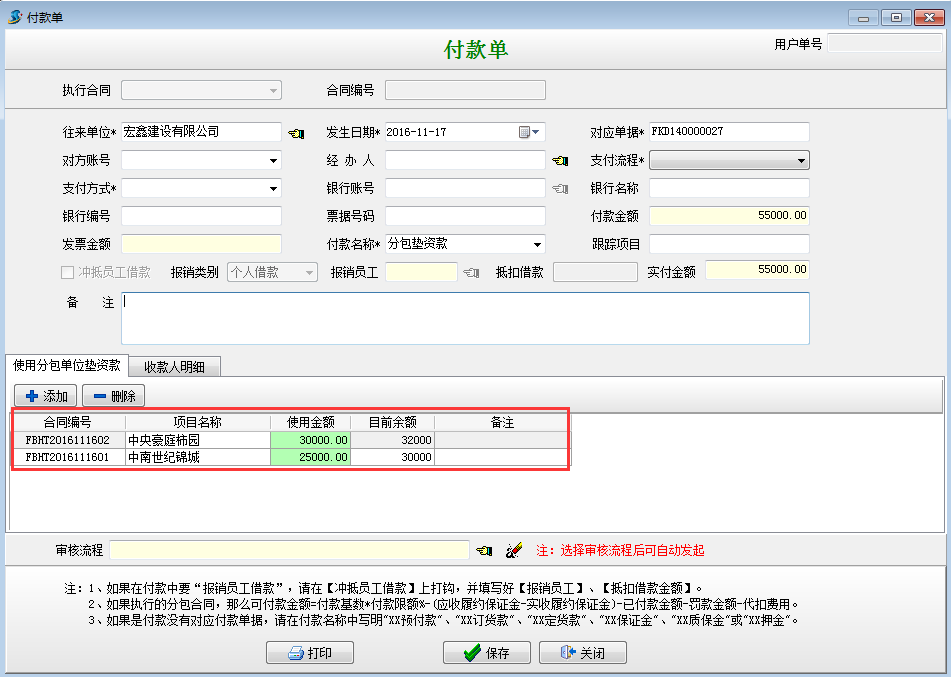The width and height of the screenshot is (951, 677).
Task: Expand the 支付流程 dropdown
Action: (x=801, y=161)
